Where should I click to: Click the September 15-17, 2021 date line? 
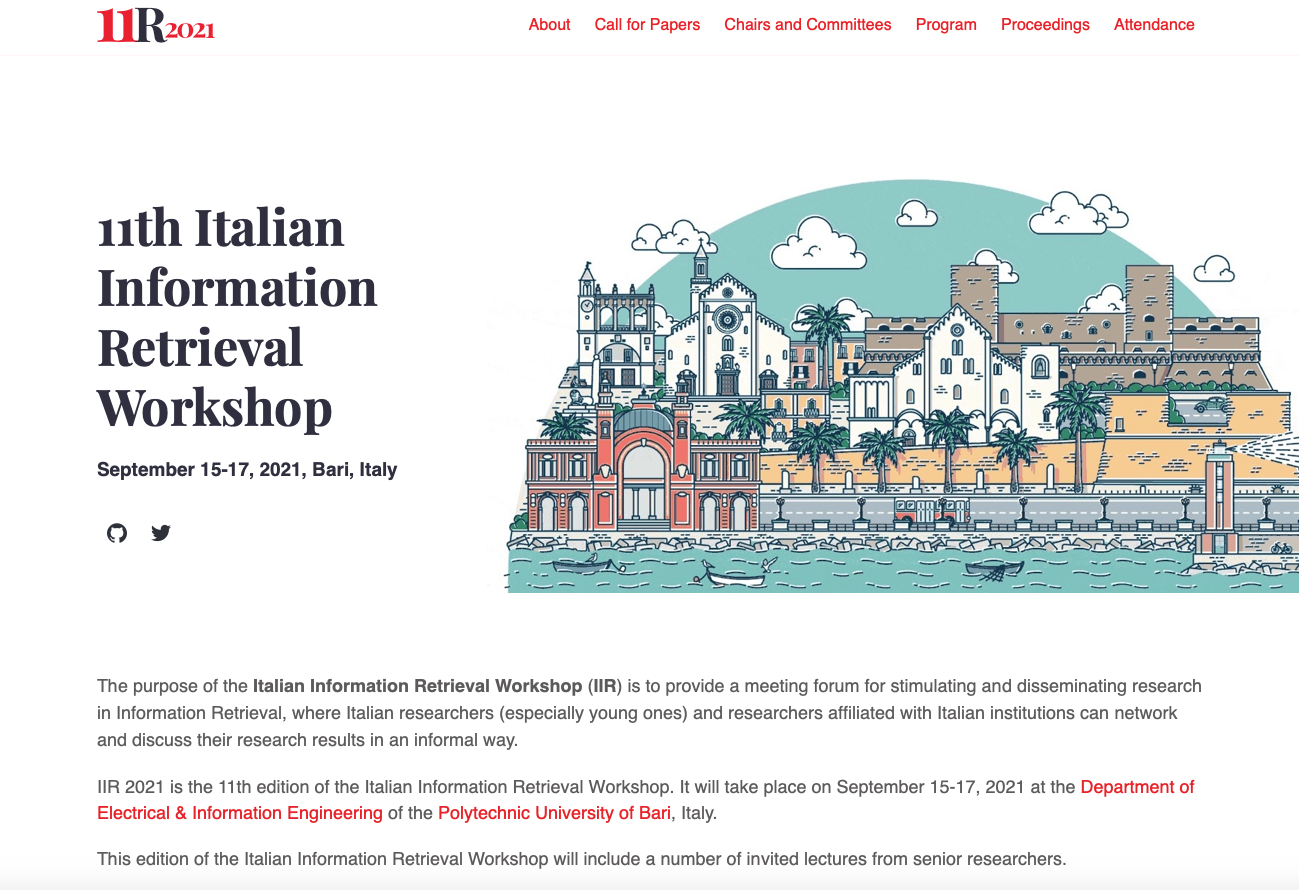[x=247, y=470]
